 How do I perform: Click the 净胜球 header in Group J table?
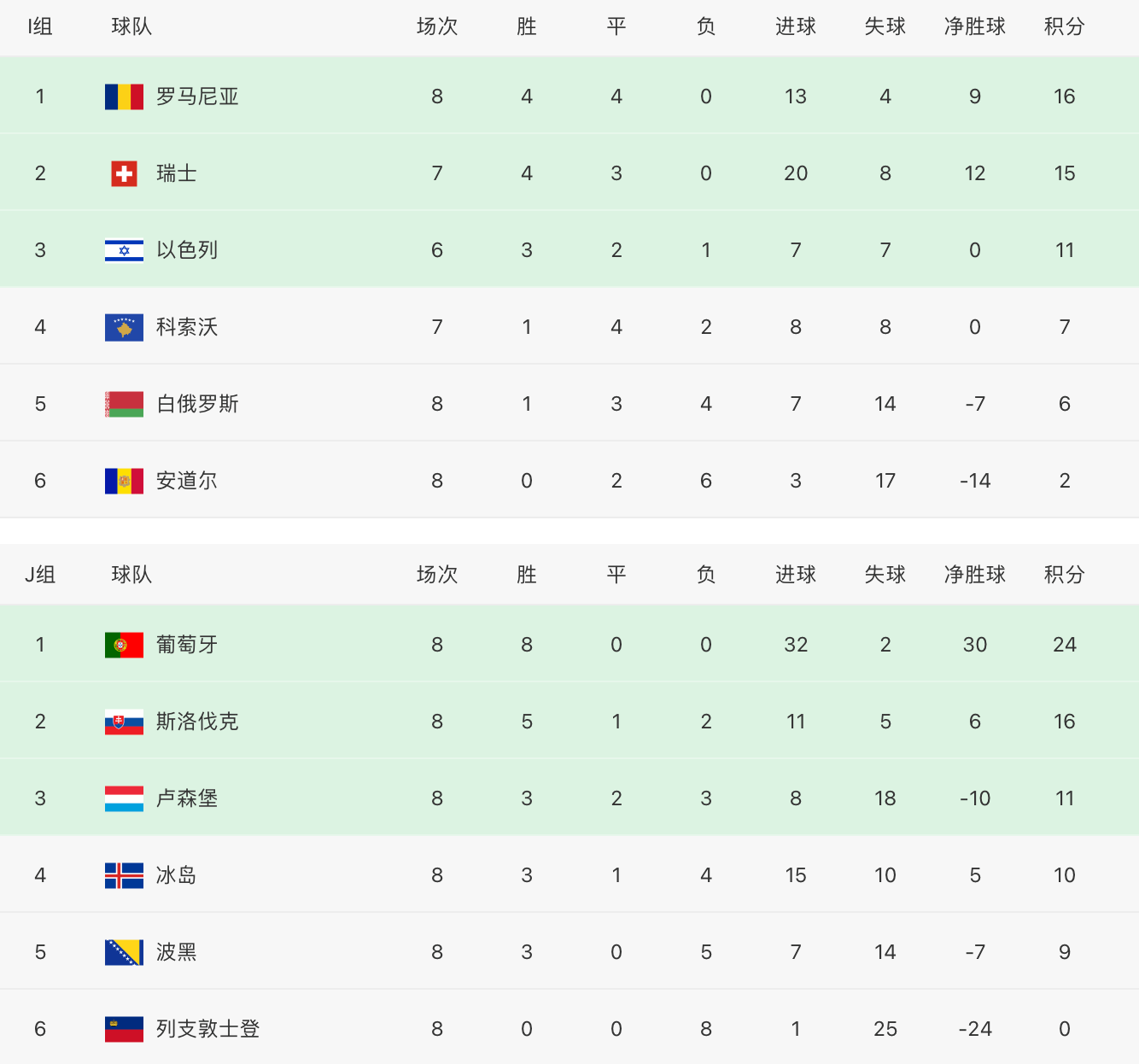(974, 575)
